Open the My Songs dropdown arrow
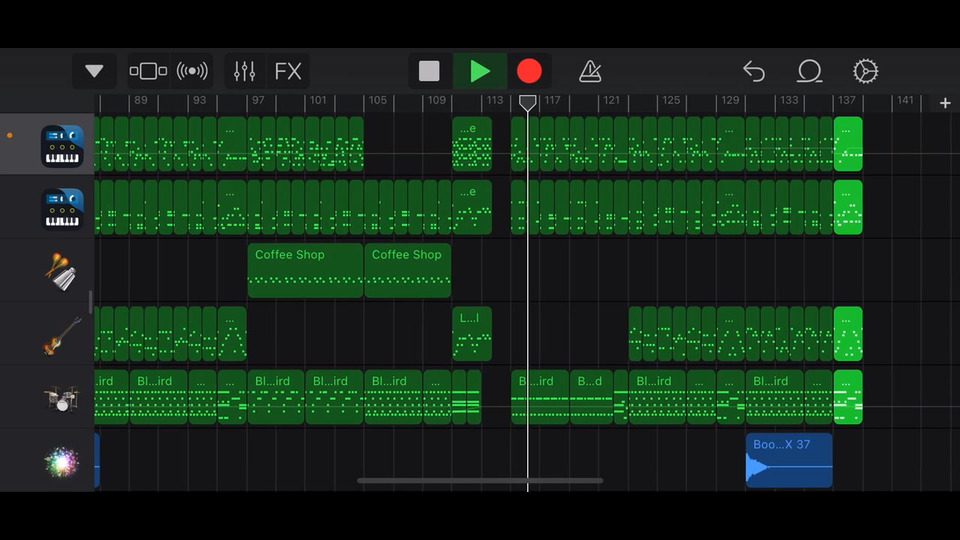This screenshot has width=960, height=540. point(94,71)
